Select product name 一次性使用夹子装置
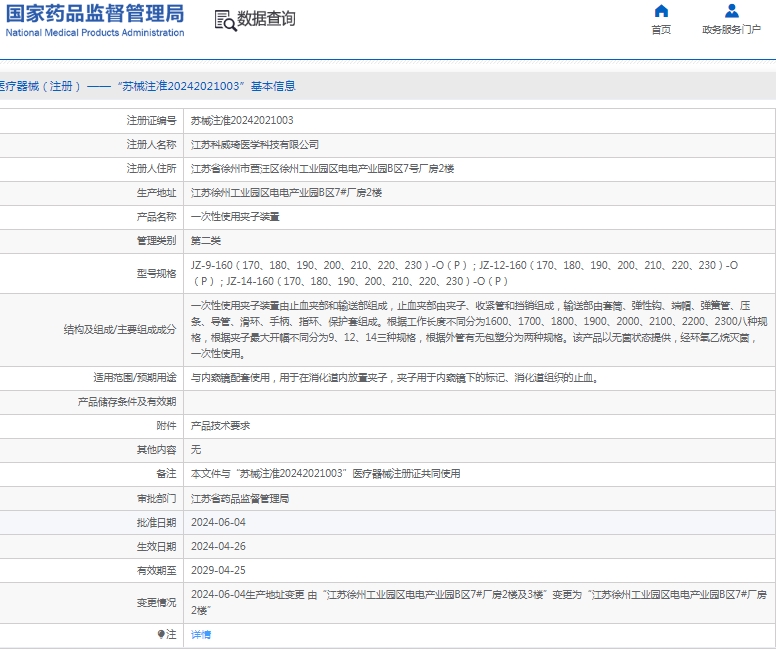The height and width of the screenshot is (651, 776). click(235, 217)
